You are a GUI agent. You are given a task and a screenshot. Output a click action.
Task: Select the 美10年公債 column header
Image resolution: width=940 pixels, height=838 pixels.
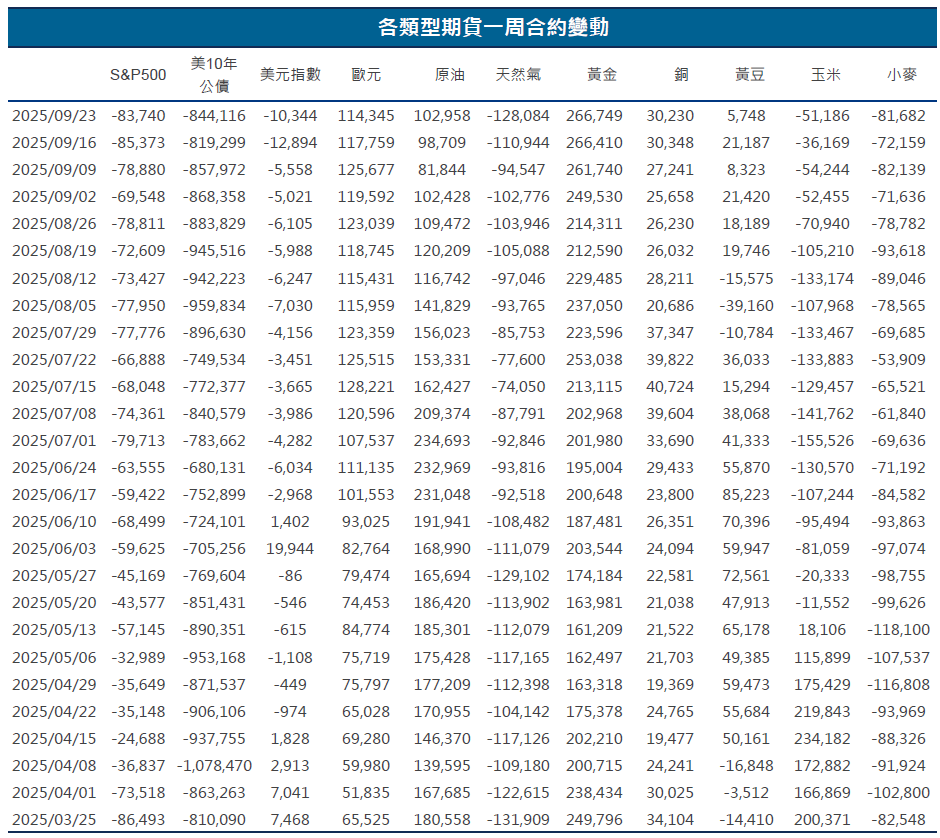coord(213,73)
